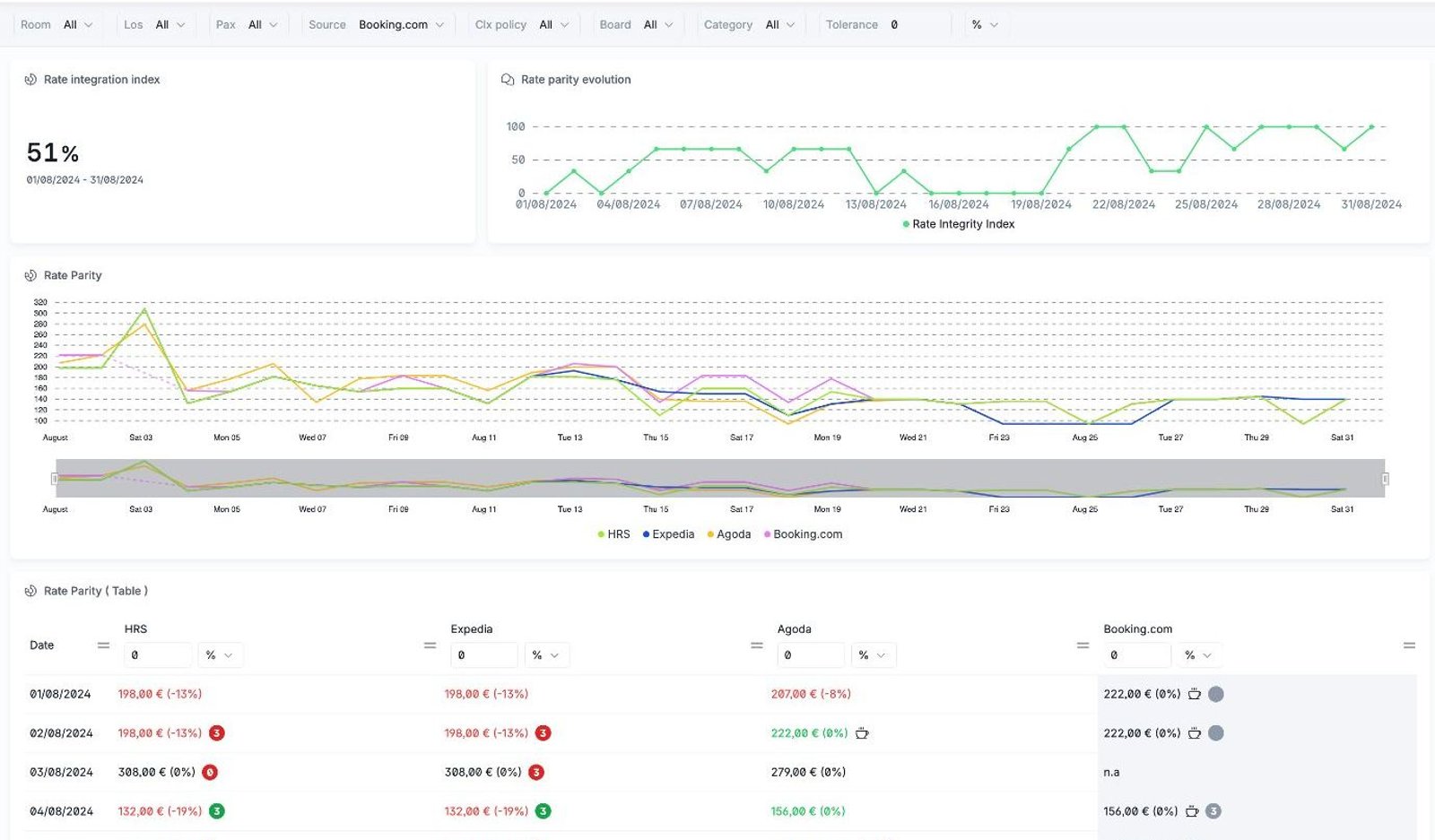Click red badge on Expedia 02/08/2024 row
Viewport: 1435px width, 840px height.
pos(544,733)
